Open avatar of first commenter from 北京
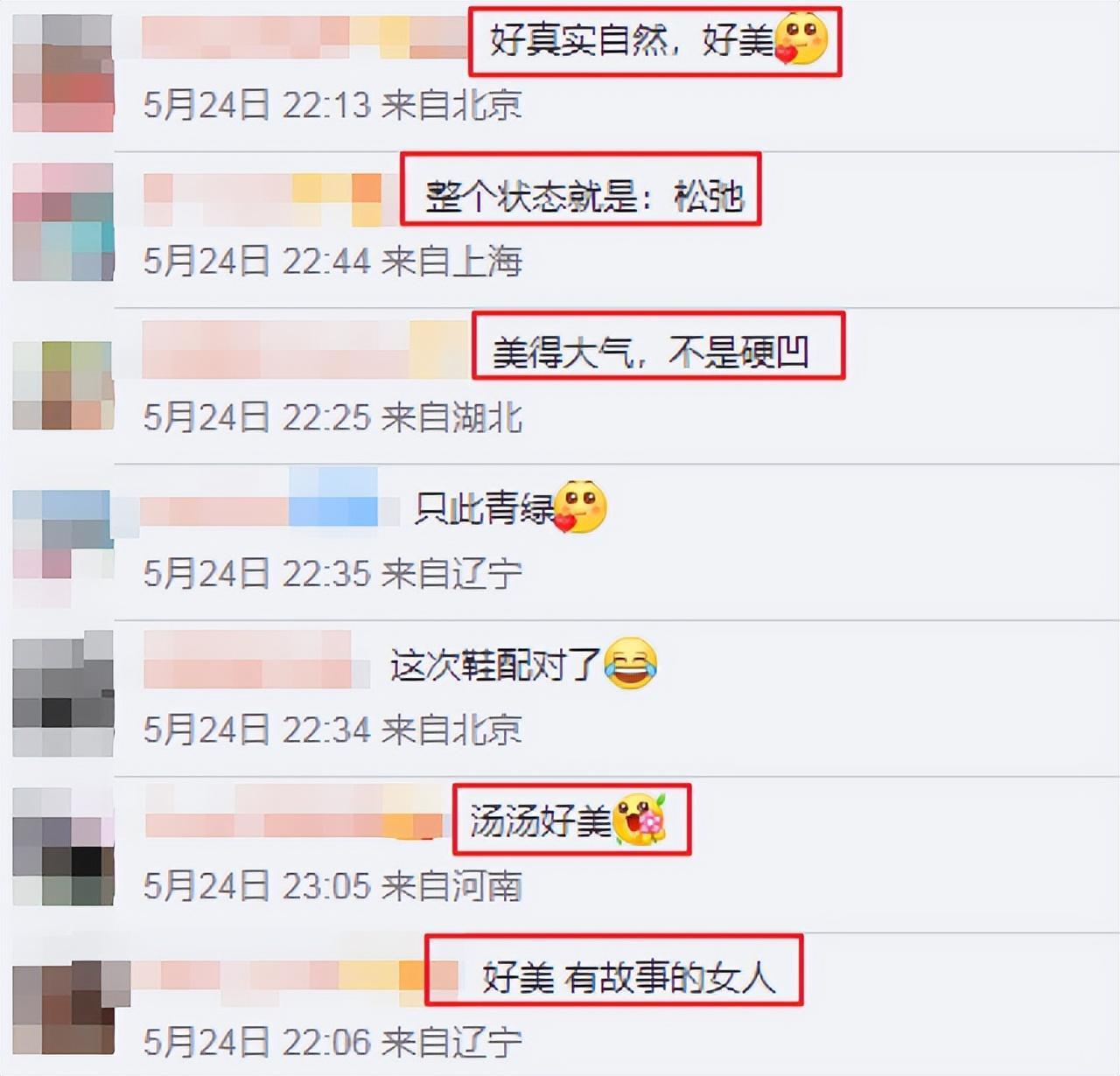This screenshot has height=1076, width=1120. pos(63,74)
